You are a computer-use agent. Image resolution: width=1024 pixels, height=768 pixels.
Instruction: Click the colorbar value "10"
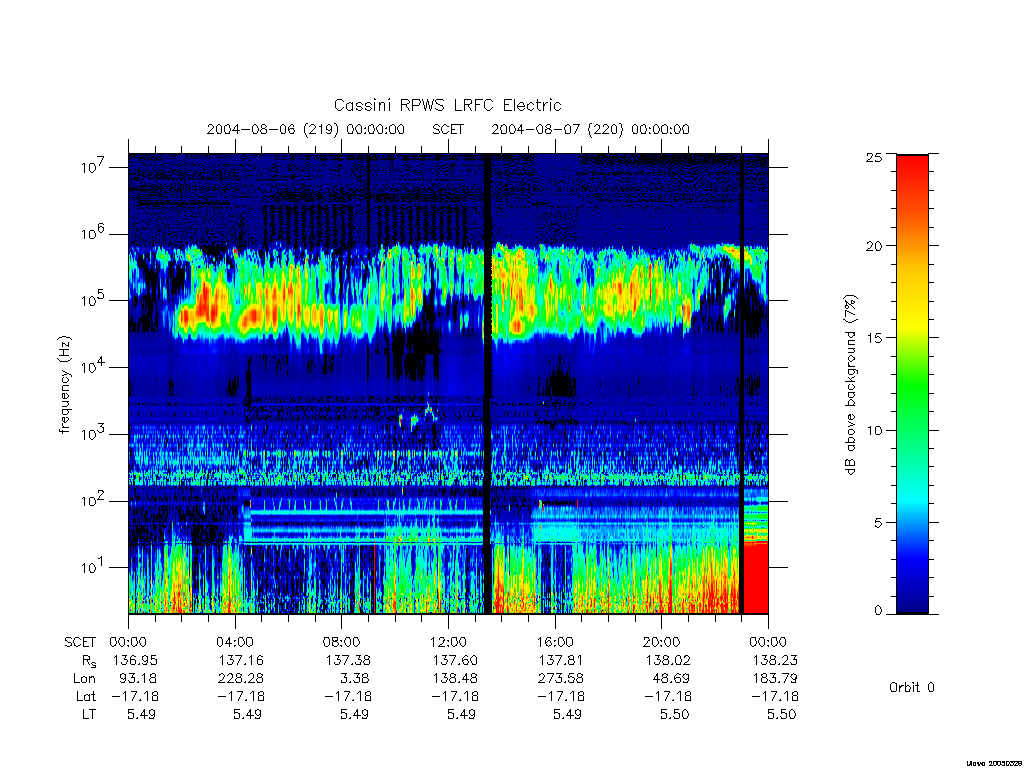coord(874,430)
